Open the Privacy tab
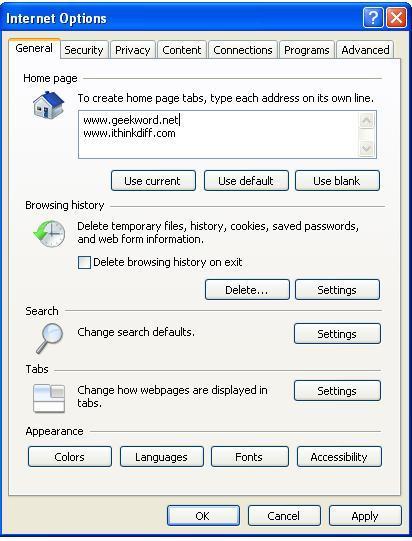This screenshot has width=412, height=541. click(x=133, y=50)
